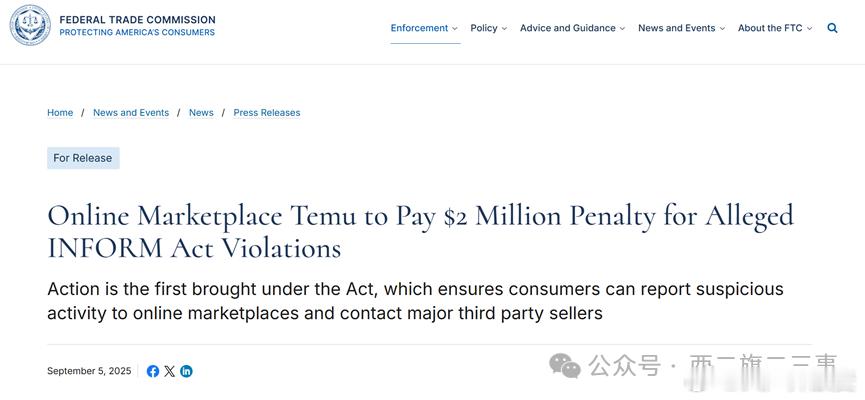Open the Policy navigation item

[x=484, y=28]
